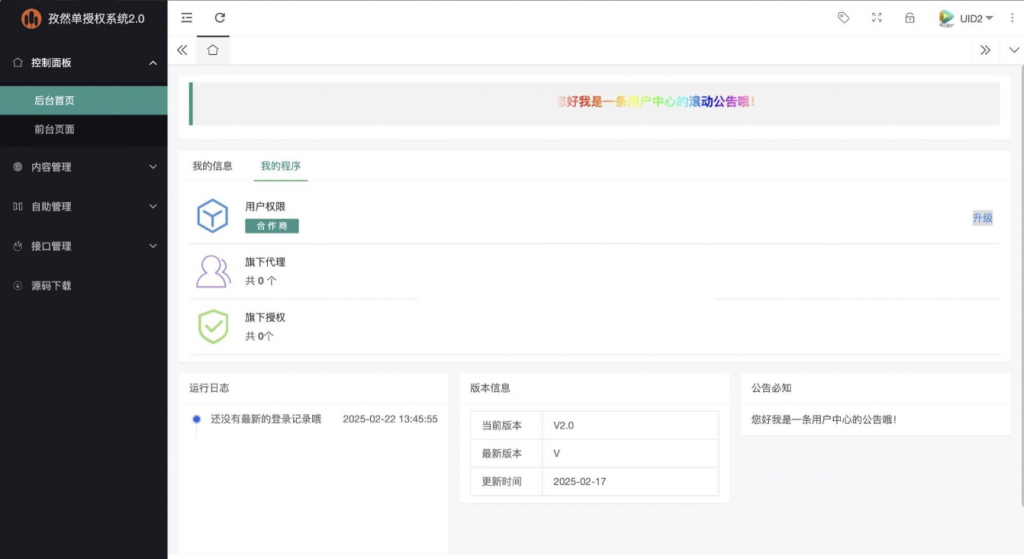The width and height of the screenshot is (1024, 559).
Task: Click the 版本信息 panel heading
Action: click(x=490, y=388)
